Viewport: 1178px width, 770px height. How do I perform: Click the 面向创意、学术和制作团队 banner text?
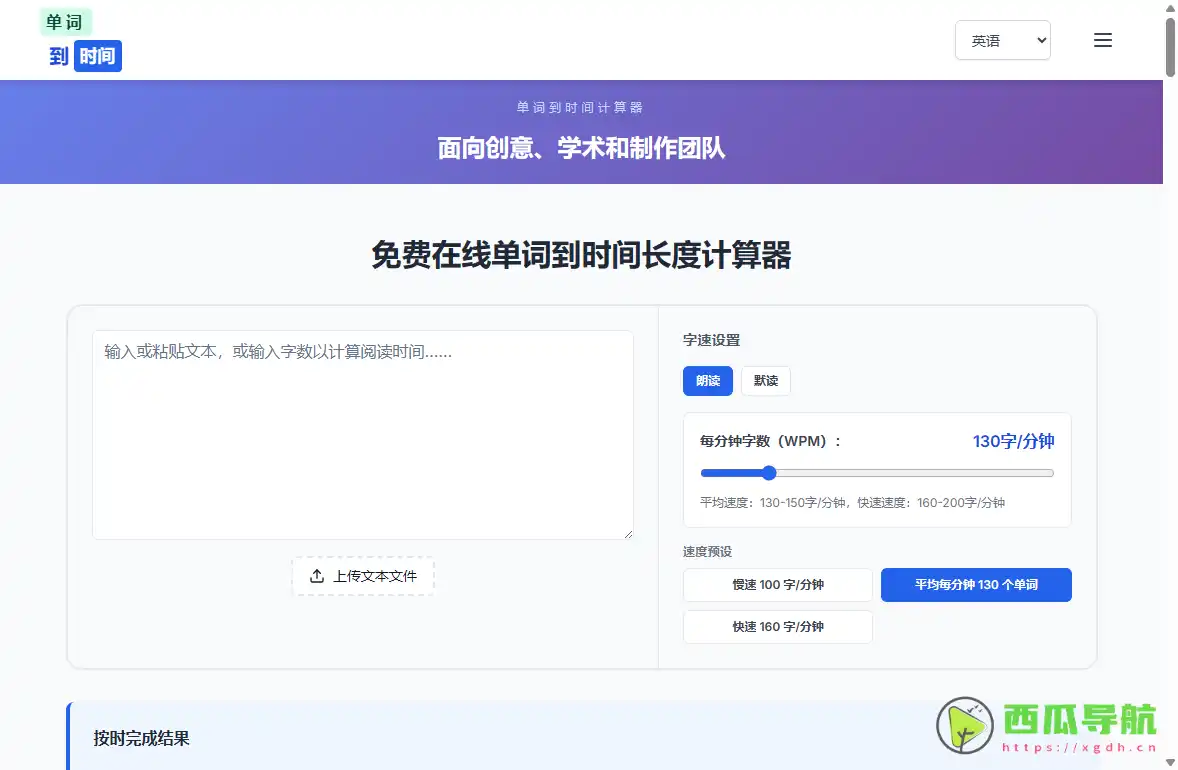(581, 148)
